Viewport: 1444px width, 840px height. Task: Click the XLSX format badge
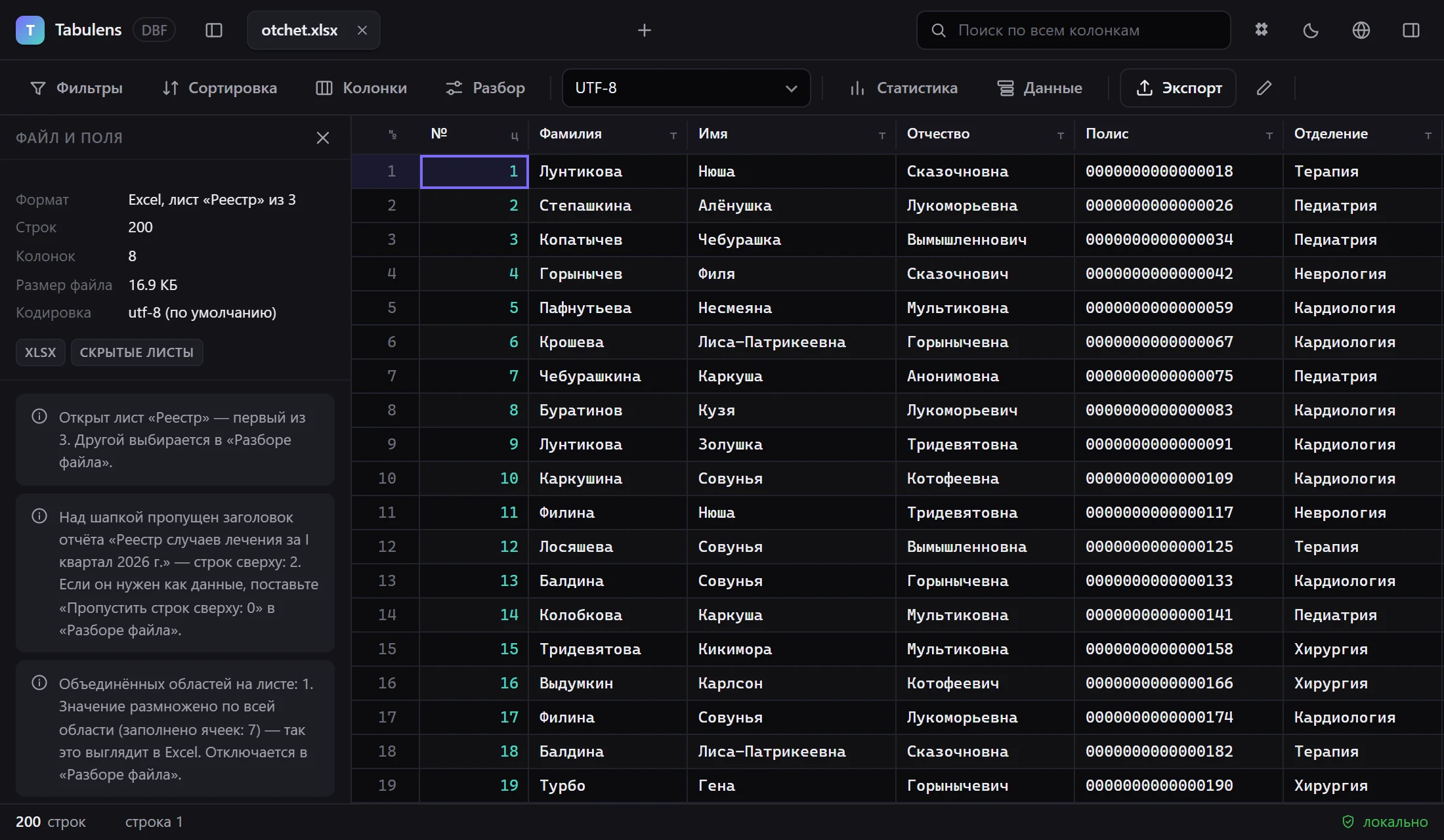41,352
